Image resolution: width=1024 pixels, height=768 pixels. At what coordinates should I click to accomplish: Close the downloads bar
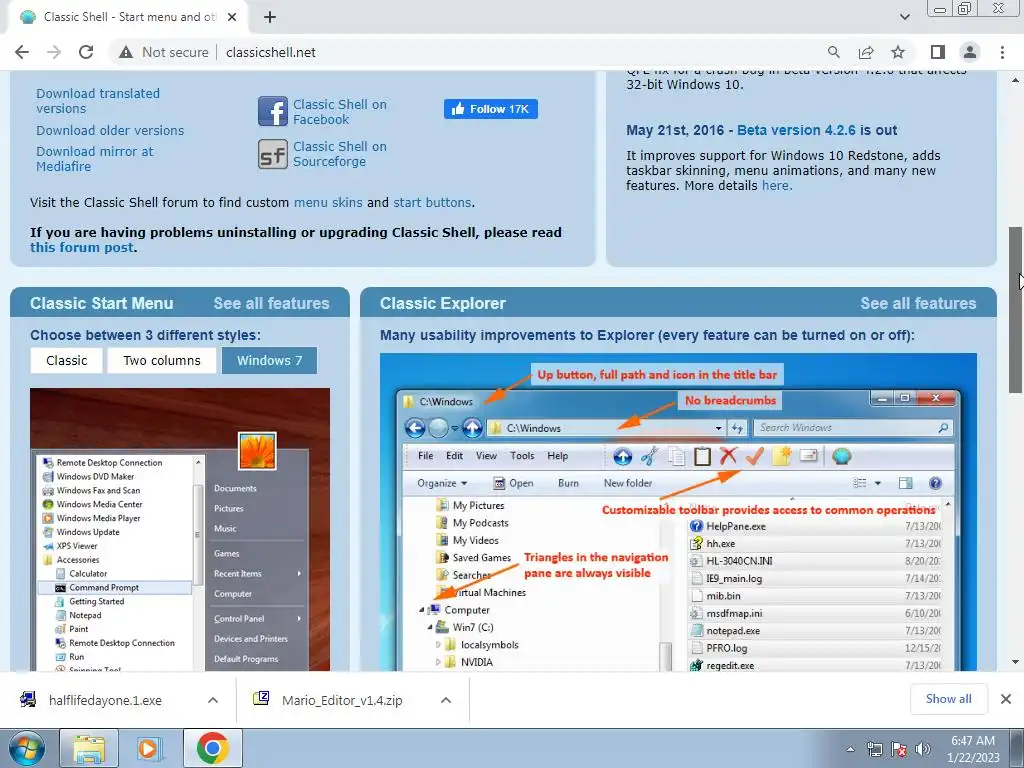tap(1006, 699)
